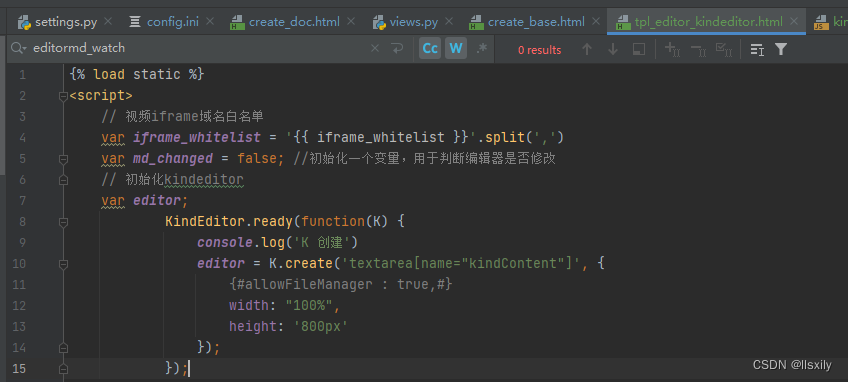
Task: Toggle fold marker on line 5
Action: pyautogui.click(x=63, y=159)
